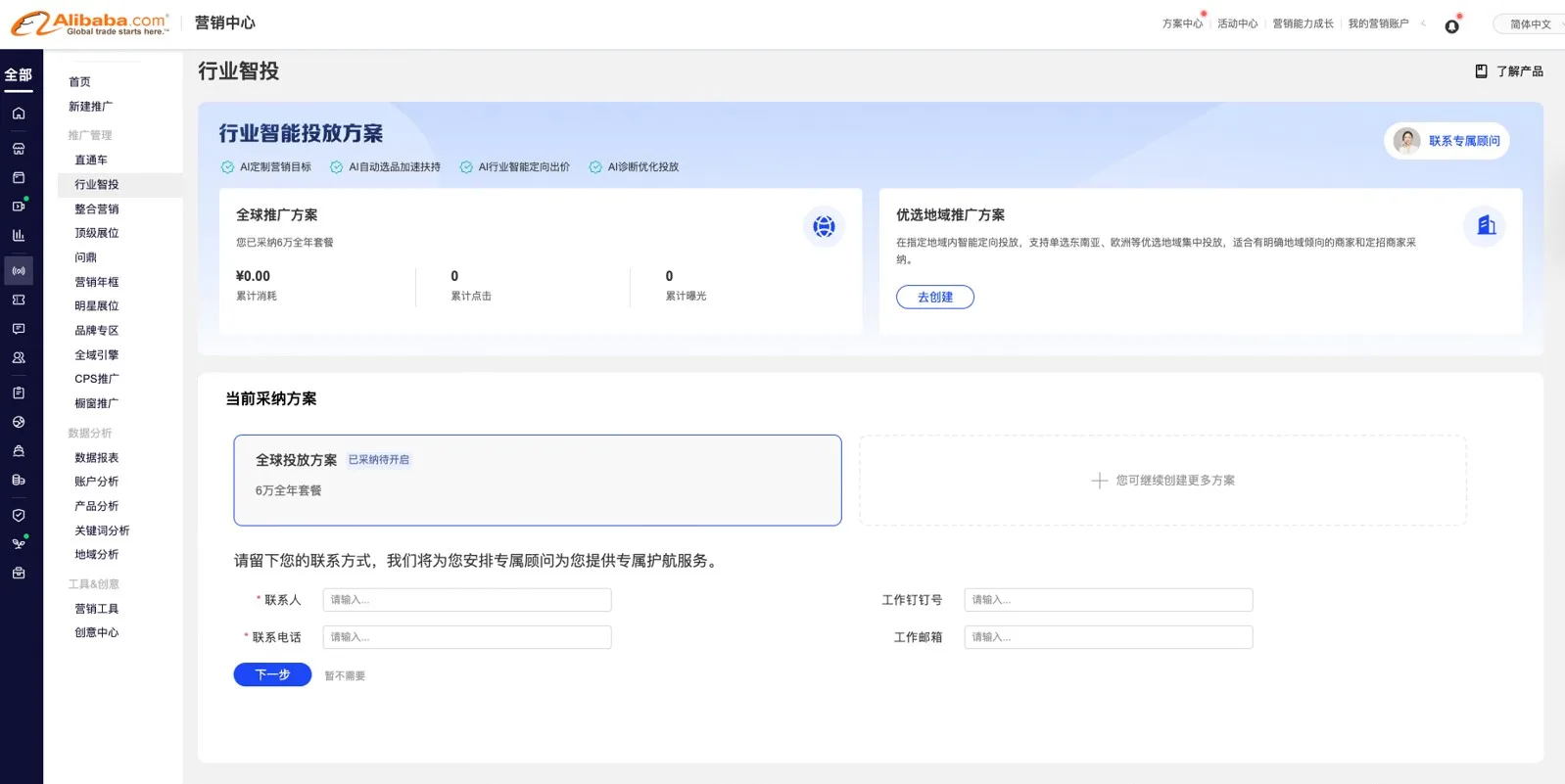Screen dimensions: 1565x784
Task: Open 方案中心 in top navigation
Action: (x=1181, y=23)
